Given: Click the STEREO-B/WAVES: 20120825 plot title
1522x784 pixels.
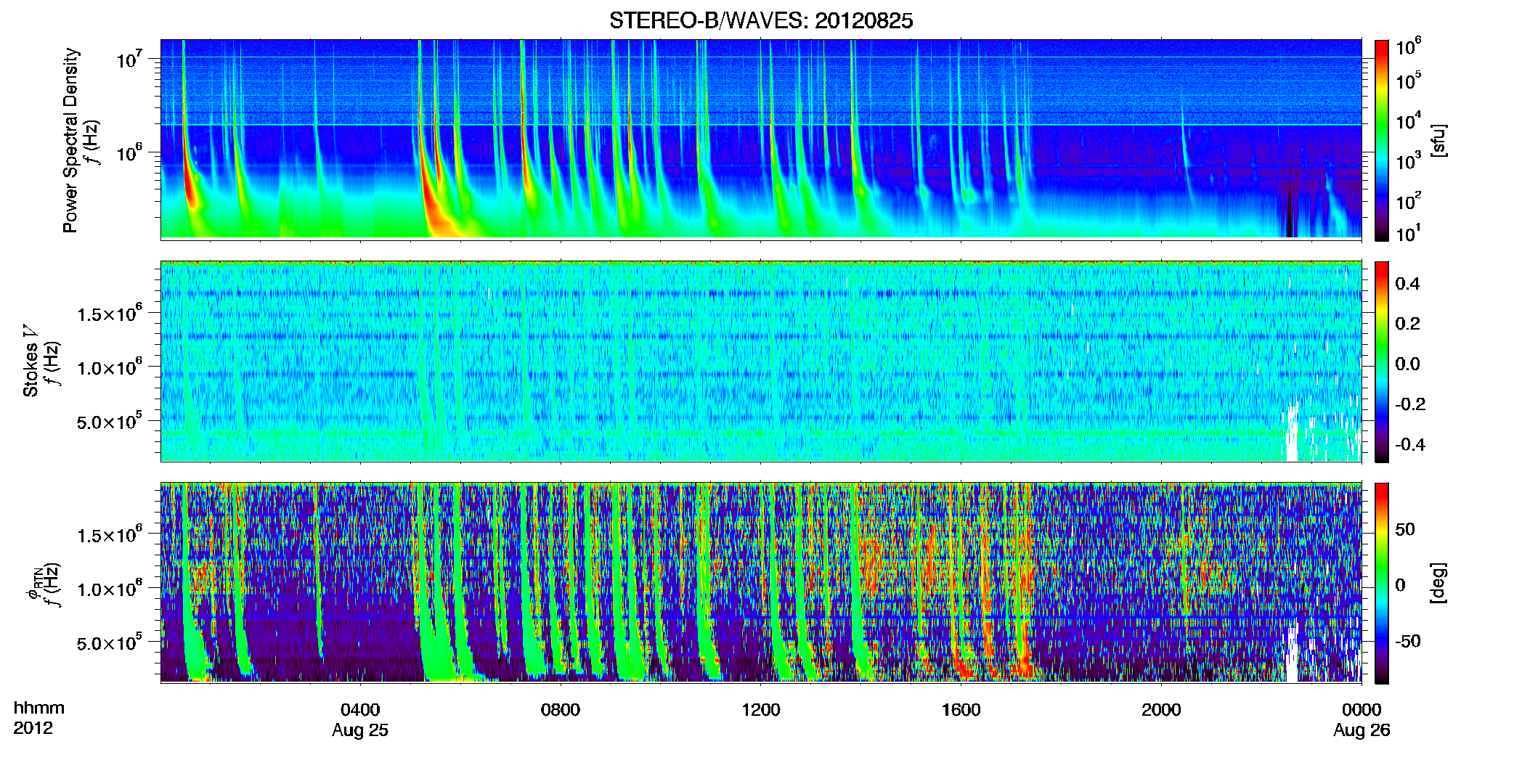Looking at the screenshot, I should (x=760, y=20).
